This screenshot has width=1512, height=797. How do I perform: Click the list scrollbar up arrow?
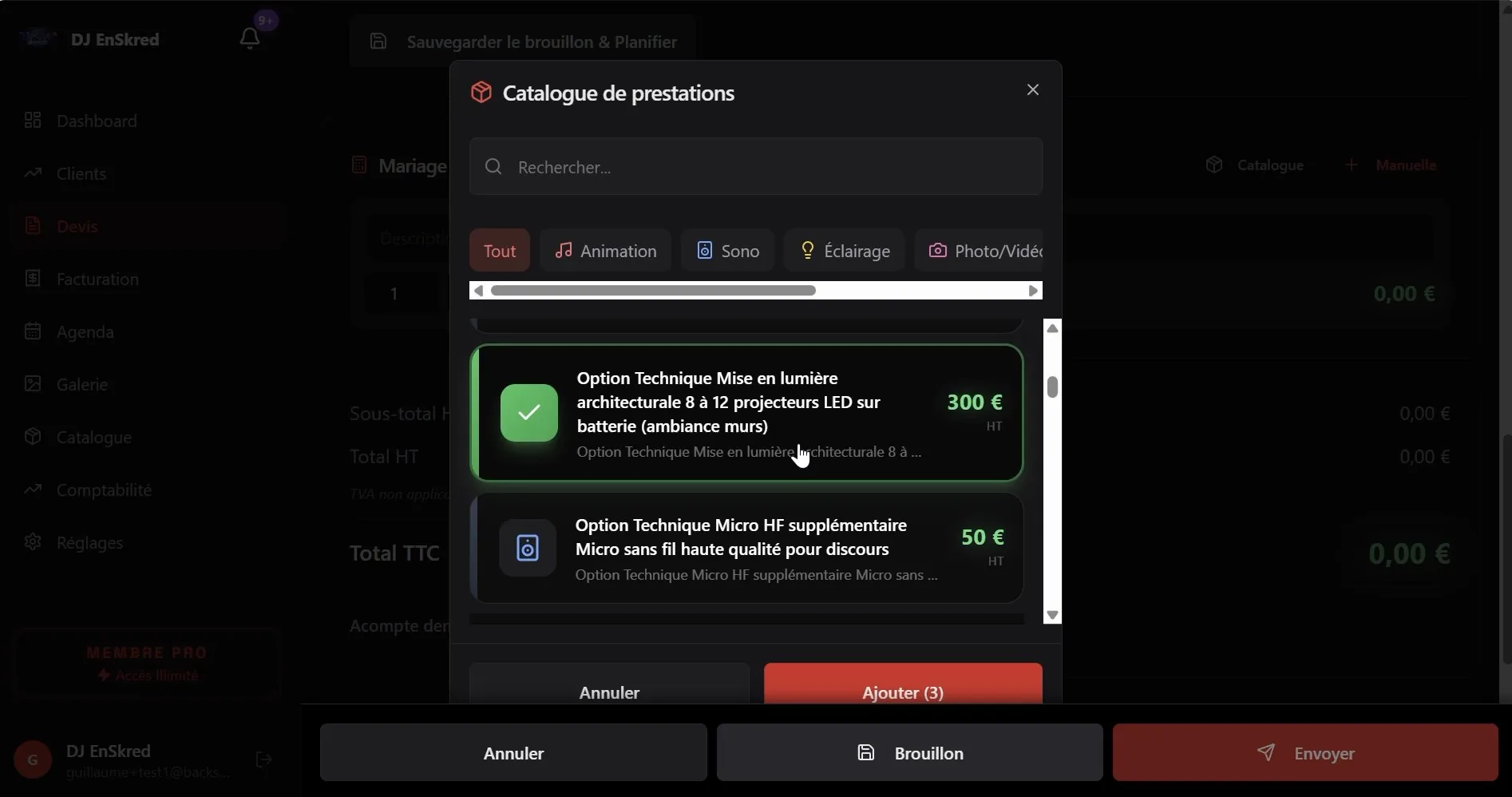pyautogui.click(x=1053, y=328)
